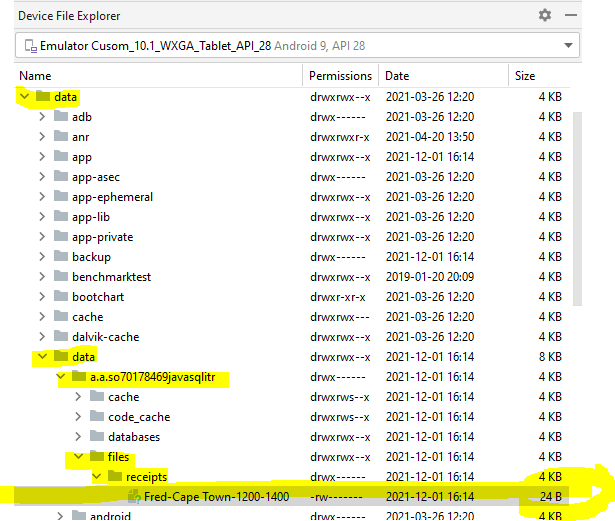Select the receipts folder icon
The height and width of the screenshot is (521, 615).
pos(115,476)
